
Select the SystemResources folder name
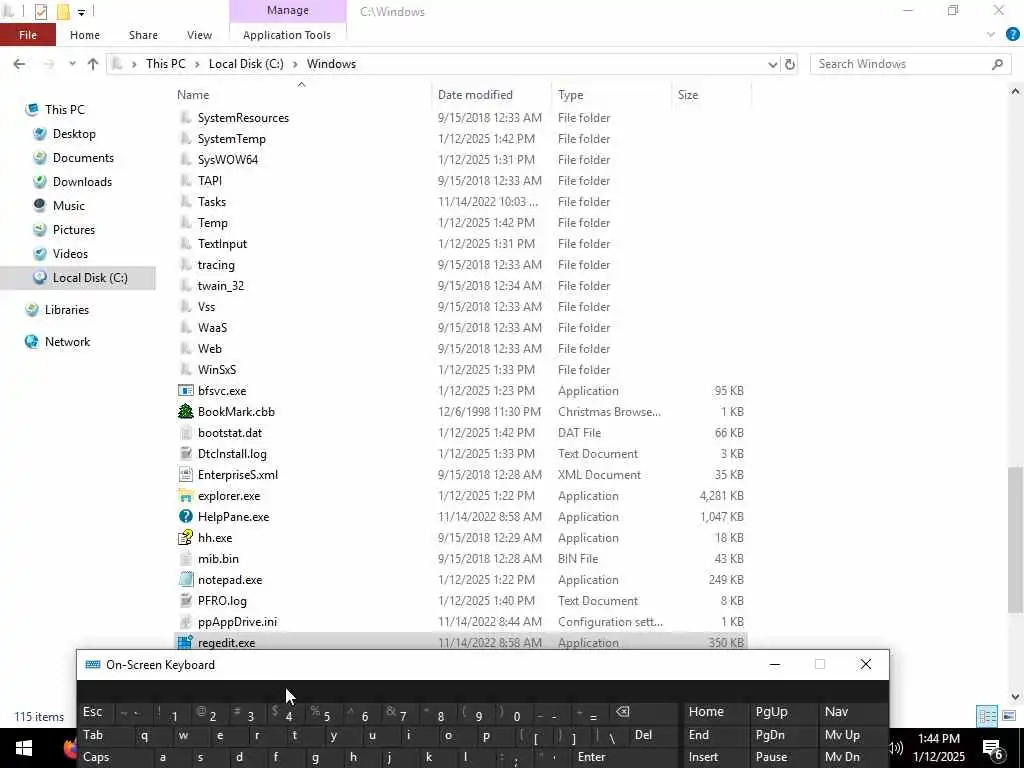point(243,118)
